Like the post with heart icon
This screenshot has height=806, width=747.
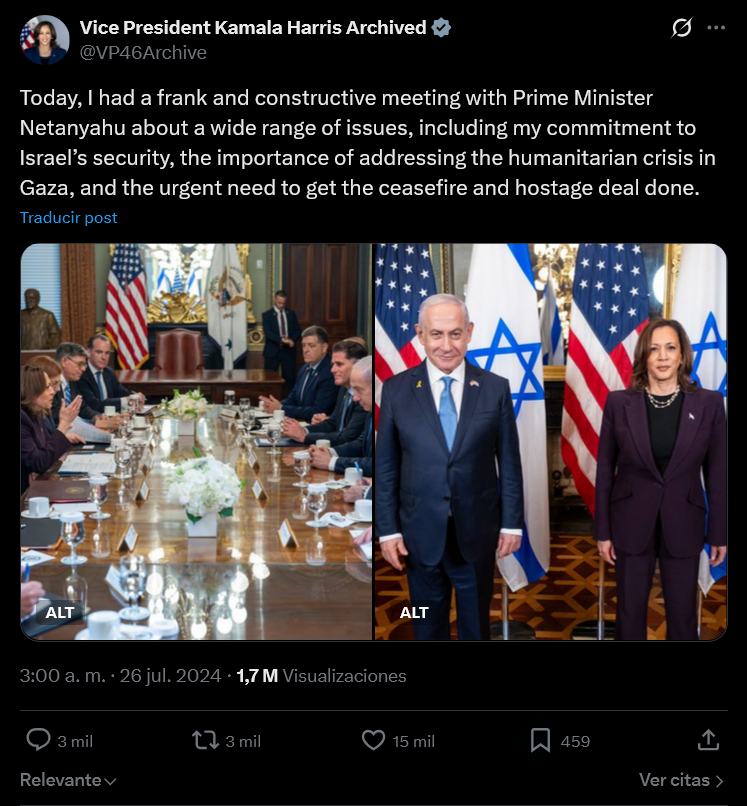373,741
